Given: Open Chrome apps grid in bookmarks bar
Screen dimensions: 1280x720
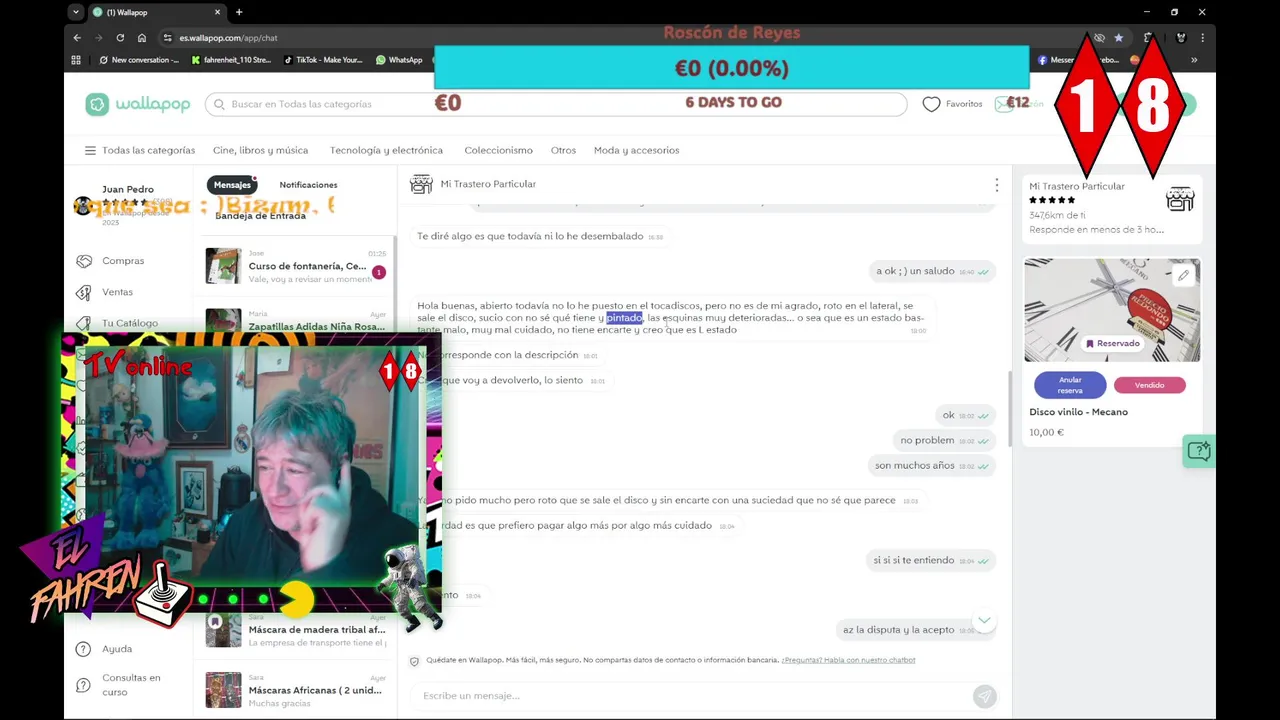Looking at the screenshot, I should 76,60.
